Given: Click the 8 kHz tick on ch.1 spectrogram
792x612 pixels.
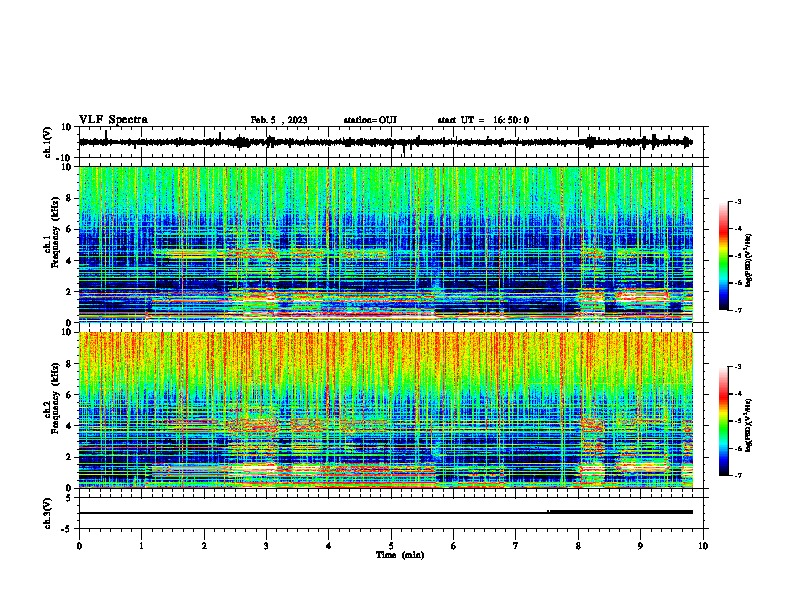Looking at the screenshot, I should [69, 198].
